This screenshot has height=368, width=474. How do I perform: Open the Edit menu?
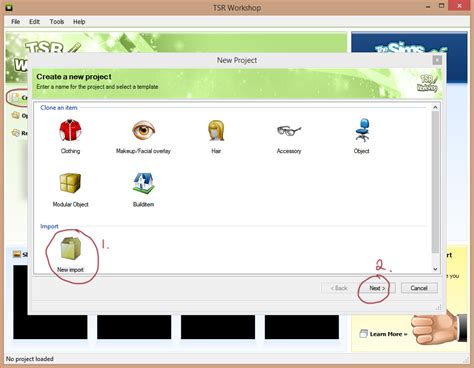pos(34,22)
